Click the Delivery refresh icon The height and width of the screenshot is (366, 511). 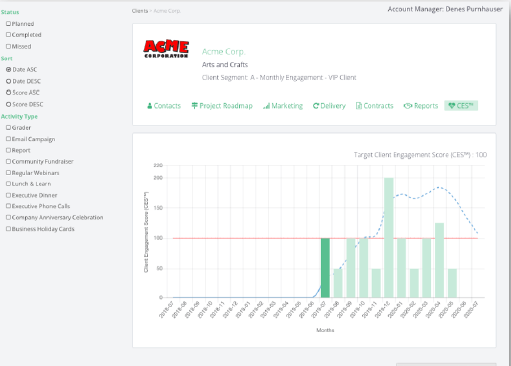pos(316,106)
